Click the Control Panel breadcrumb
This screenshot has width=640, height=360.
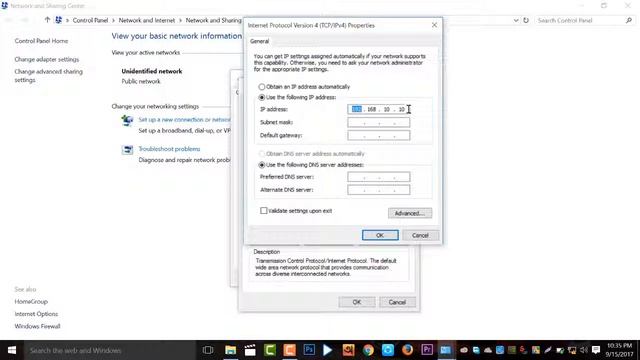point(90,20)
